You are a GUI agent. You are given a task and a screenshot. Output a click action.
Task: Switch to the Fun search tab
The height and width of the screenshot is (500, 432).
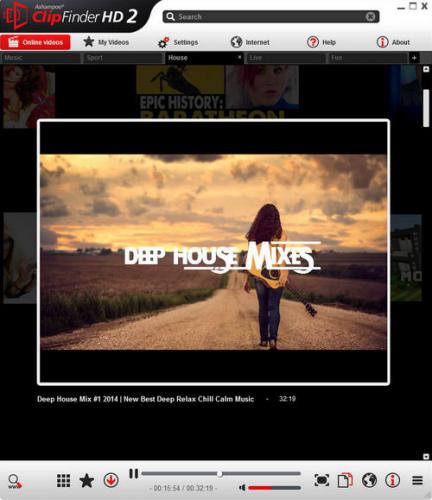368,58
